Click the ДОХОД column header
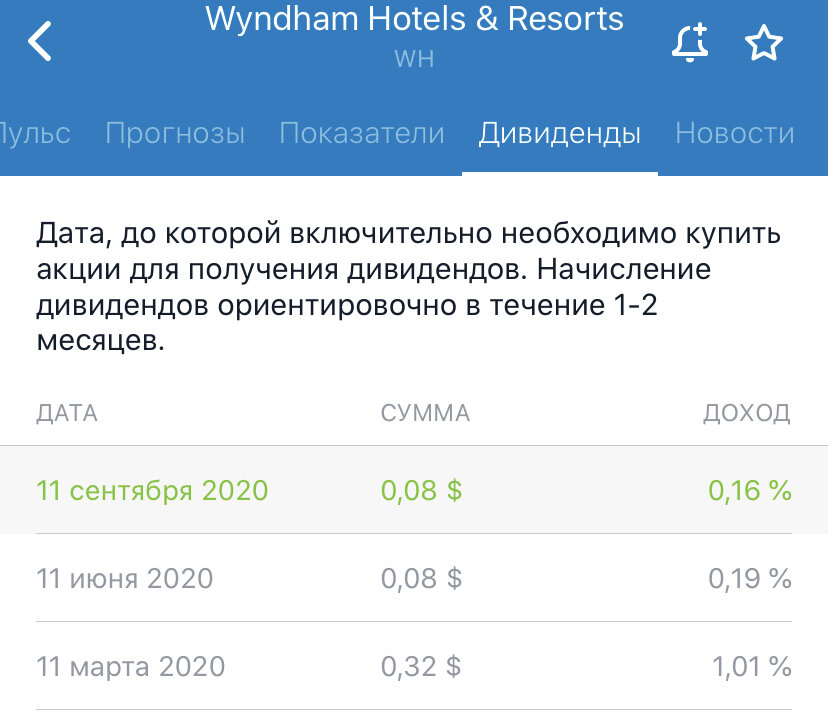 [x=747, y=413]
